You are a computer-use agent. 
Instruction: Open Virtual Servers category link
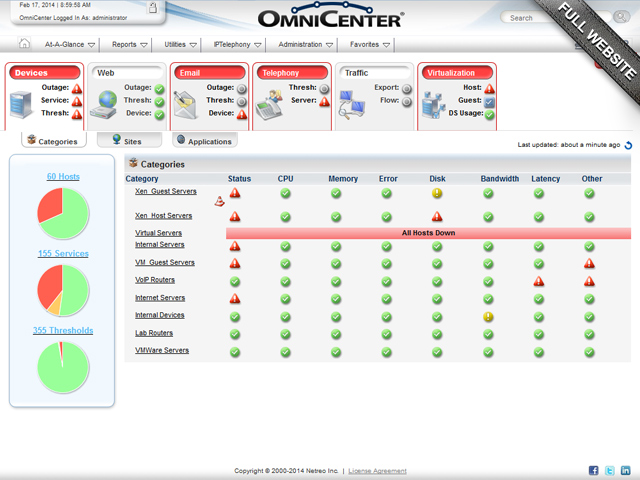tap(158, 233)
